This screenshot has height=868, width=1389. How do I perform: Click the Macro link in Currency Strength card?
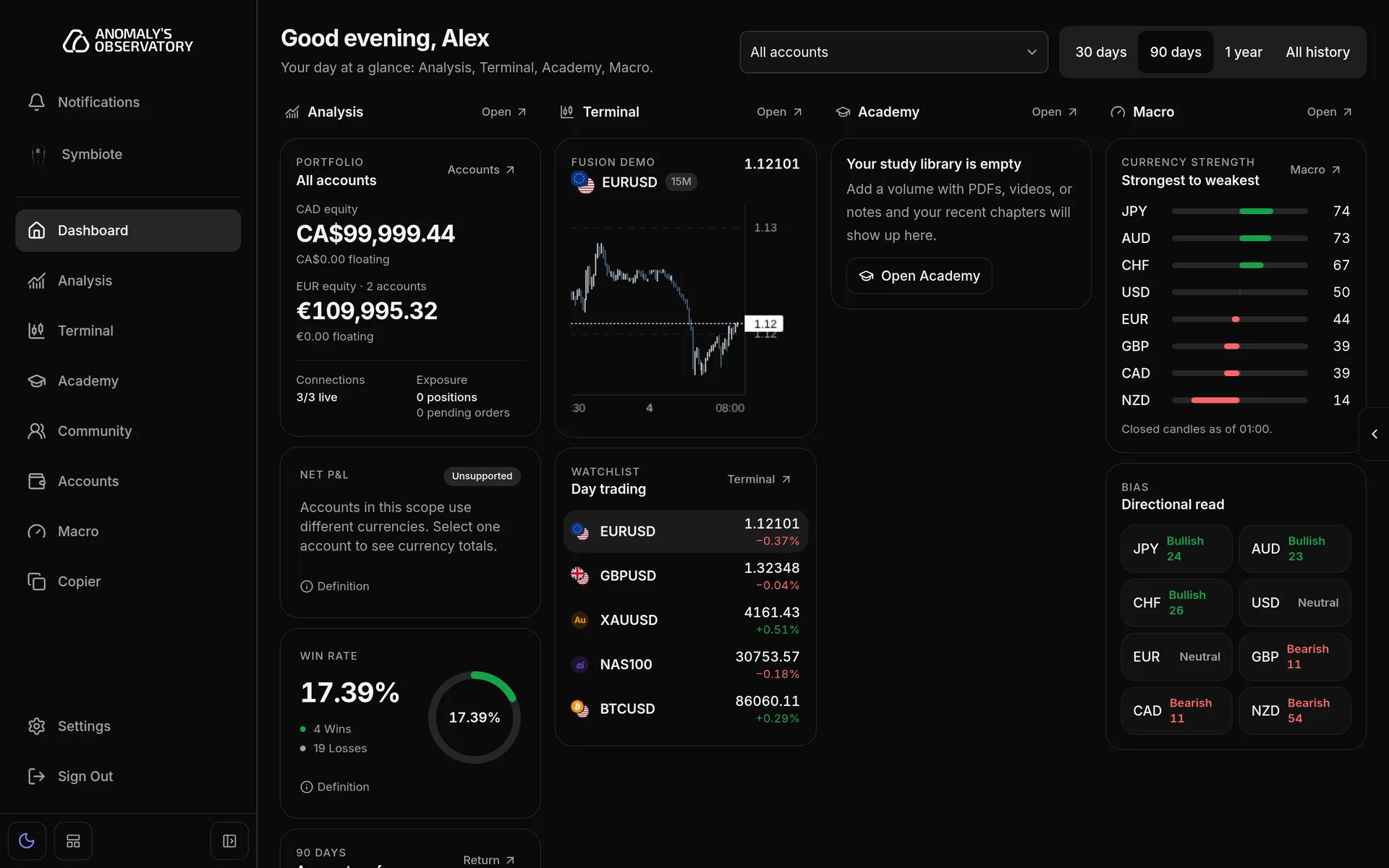1315,170
